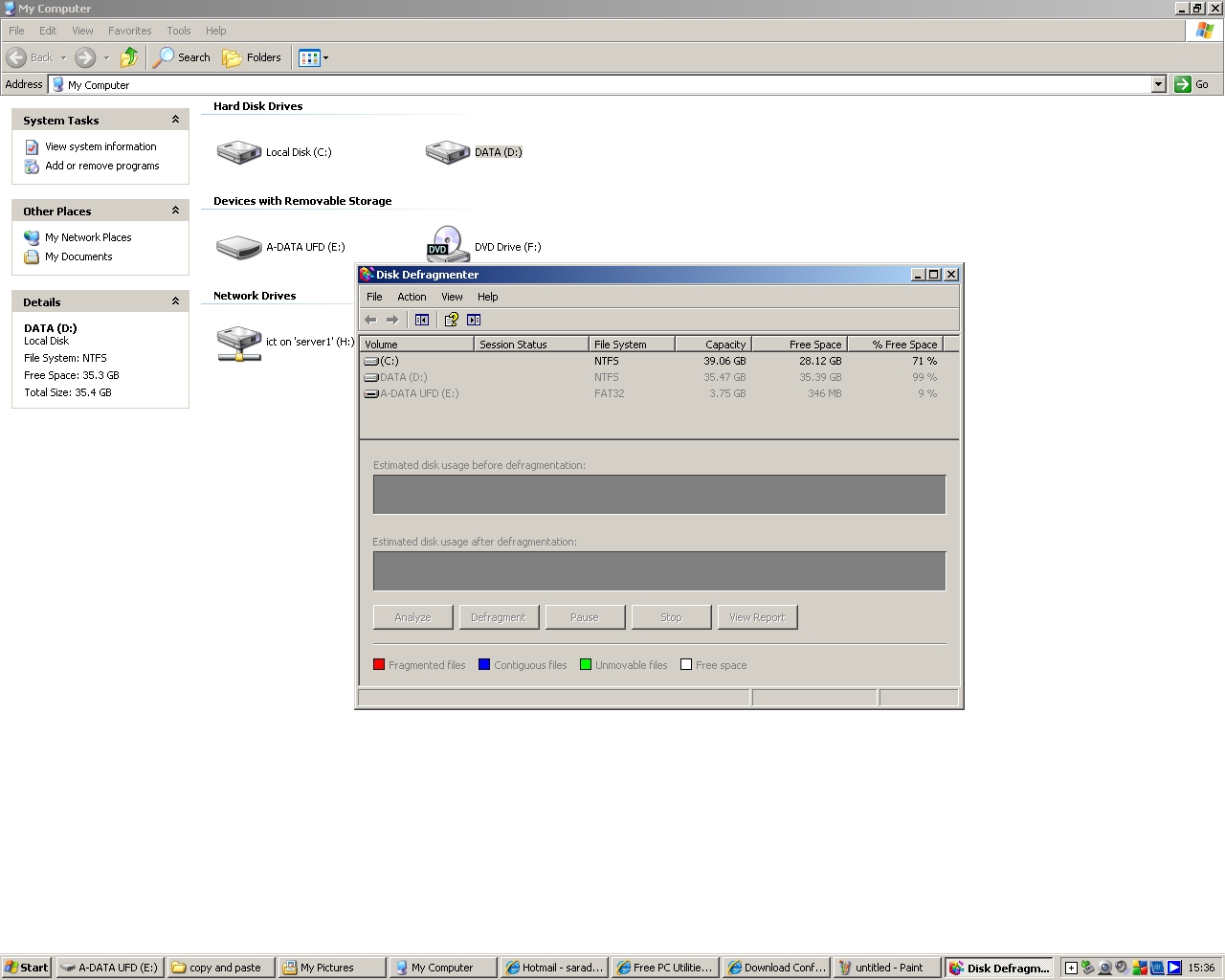The height and width of the screenshot is (980, 1225).
Task: Click the Back arrow in Disk Defragmenter
Action: point(371,320)
